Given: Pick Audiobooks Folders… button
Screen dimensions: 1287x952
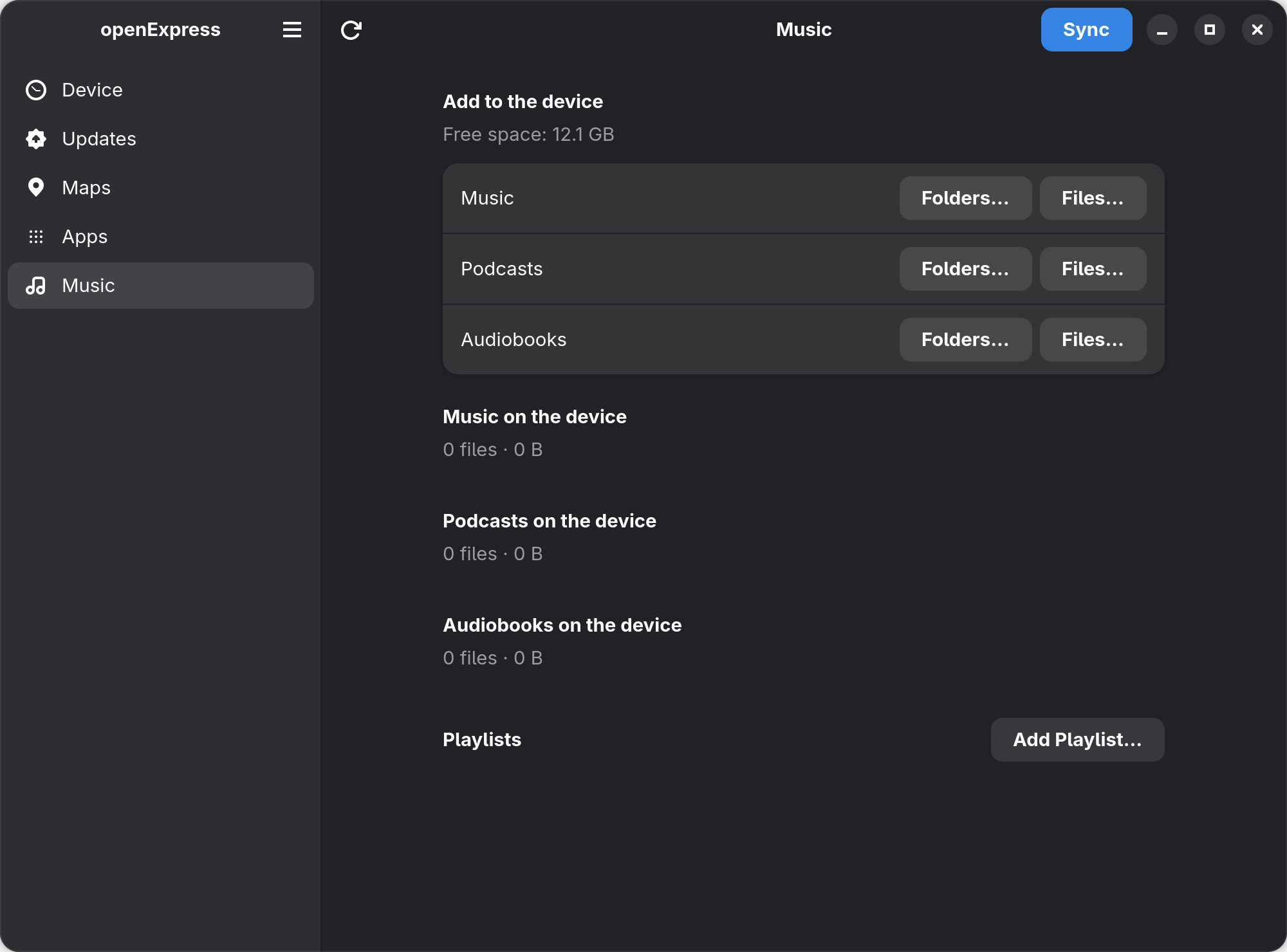Looking at the screenshot, I should tap(965, 340).
